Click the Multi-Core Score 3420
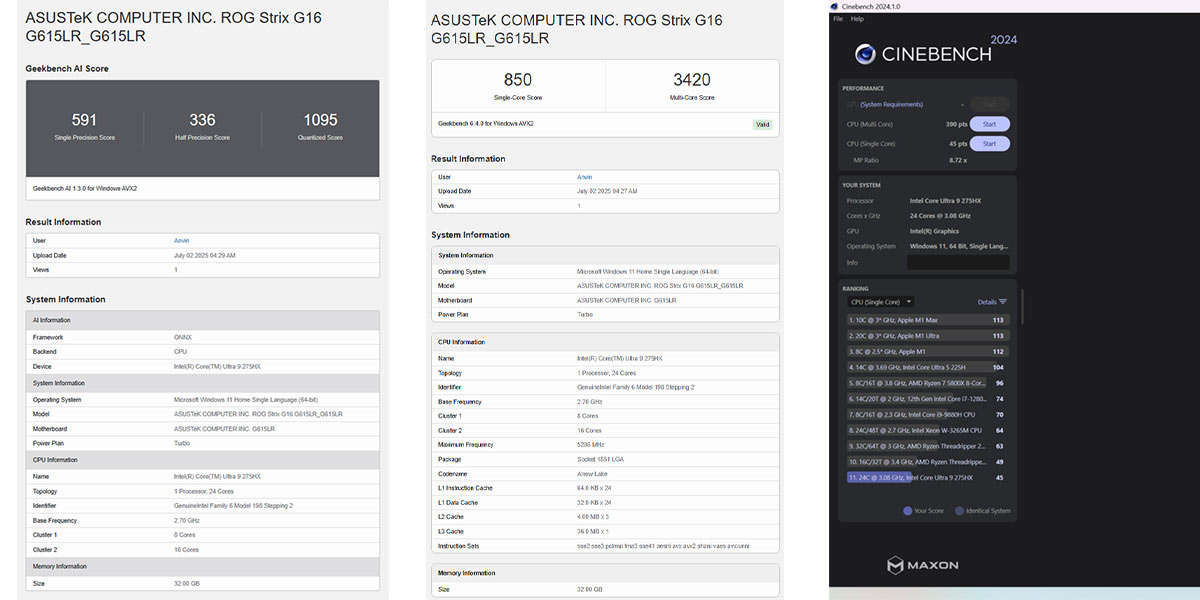Viewport: 1200px width, 600px height. (692, 79)
